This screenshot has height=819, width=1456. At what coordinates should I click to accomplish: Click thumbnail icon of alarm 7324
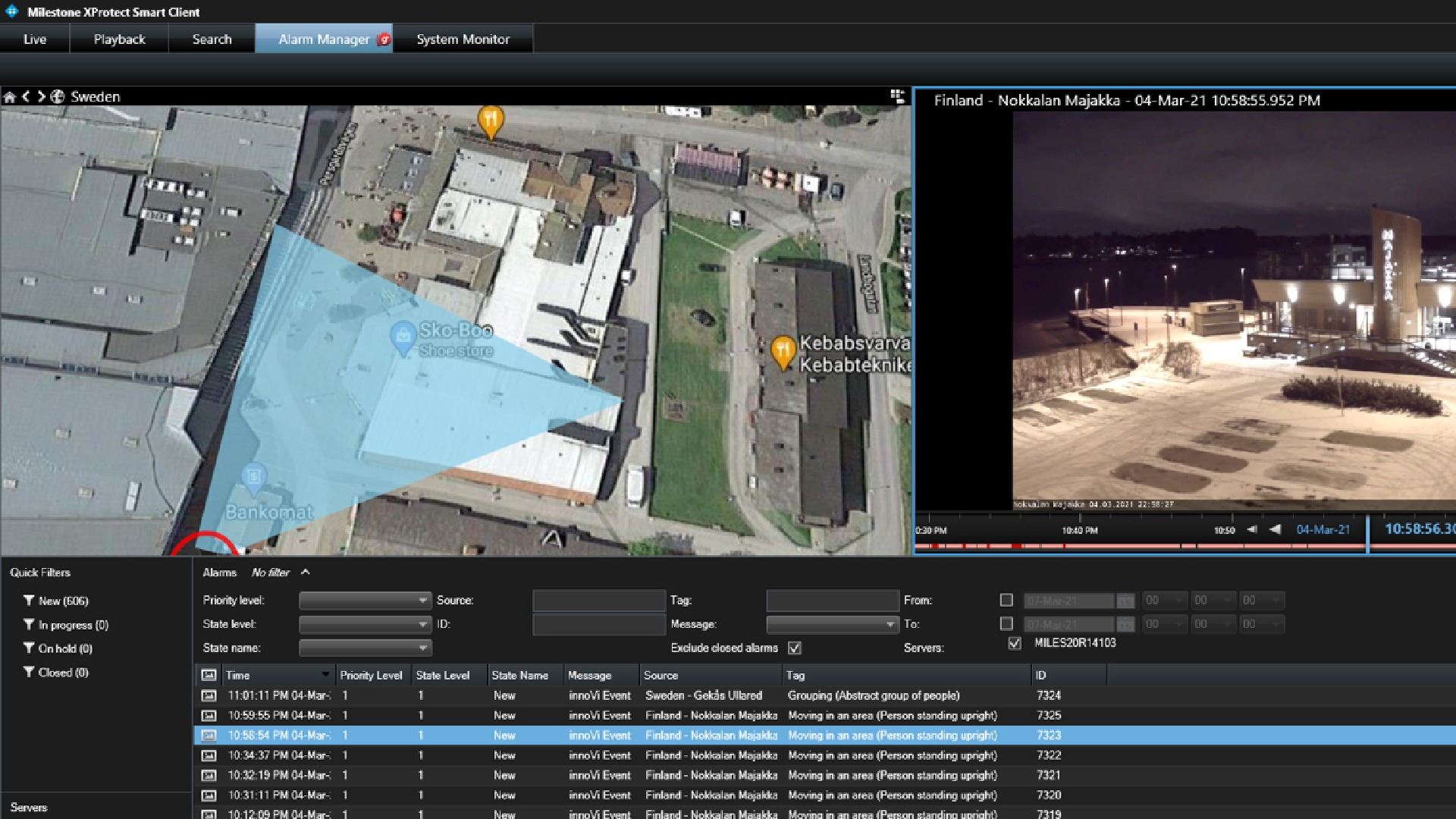(x=209, y=695)
